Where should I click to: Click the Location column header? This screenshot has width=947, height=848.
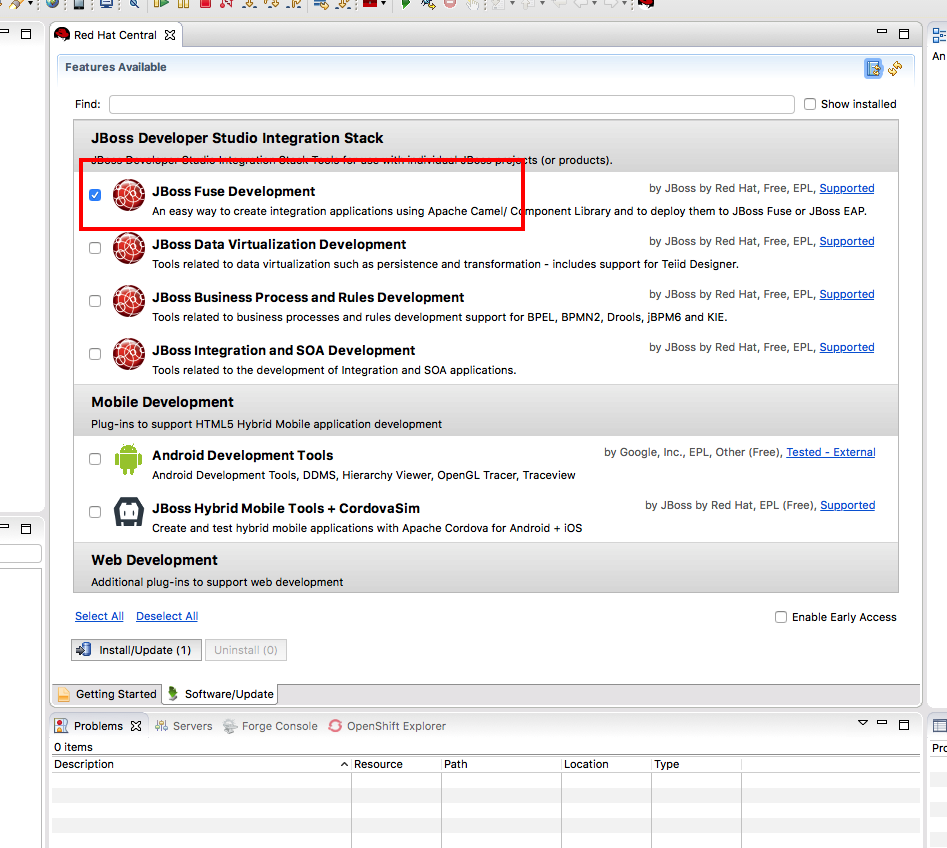pos(606,764)
